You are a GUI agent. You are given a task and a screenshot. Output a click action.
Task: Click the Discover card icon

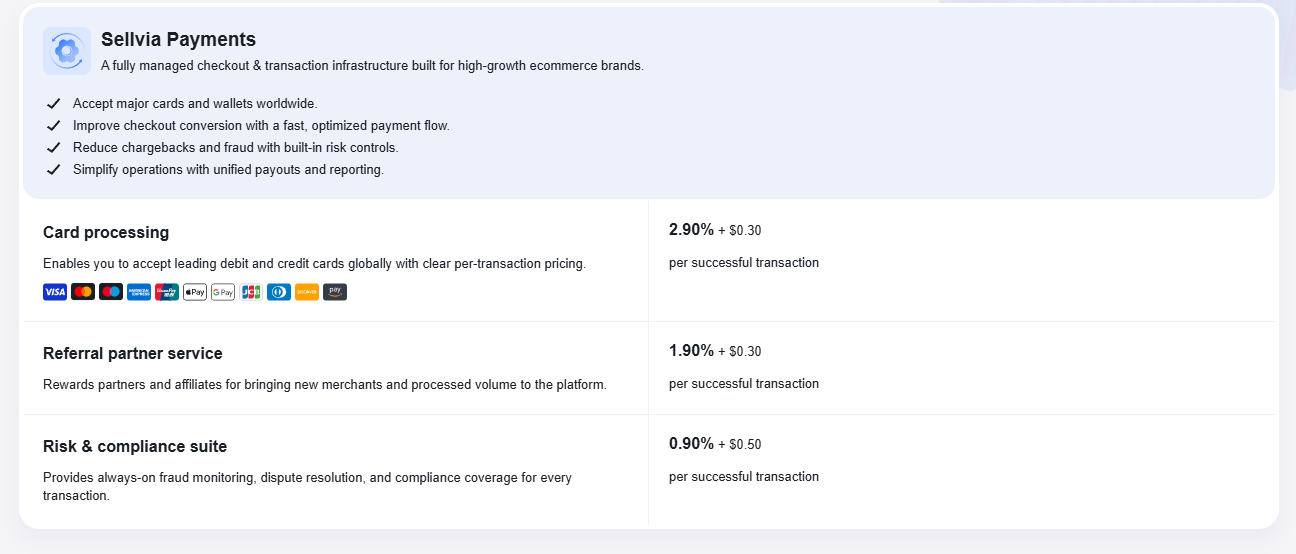click(x=307, y=292)
